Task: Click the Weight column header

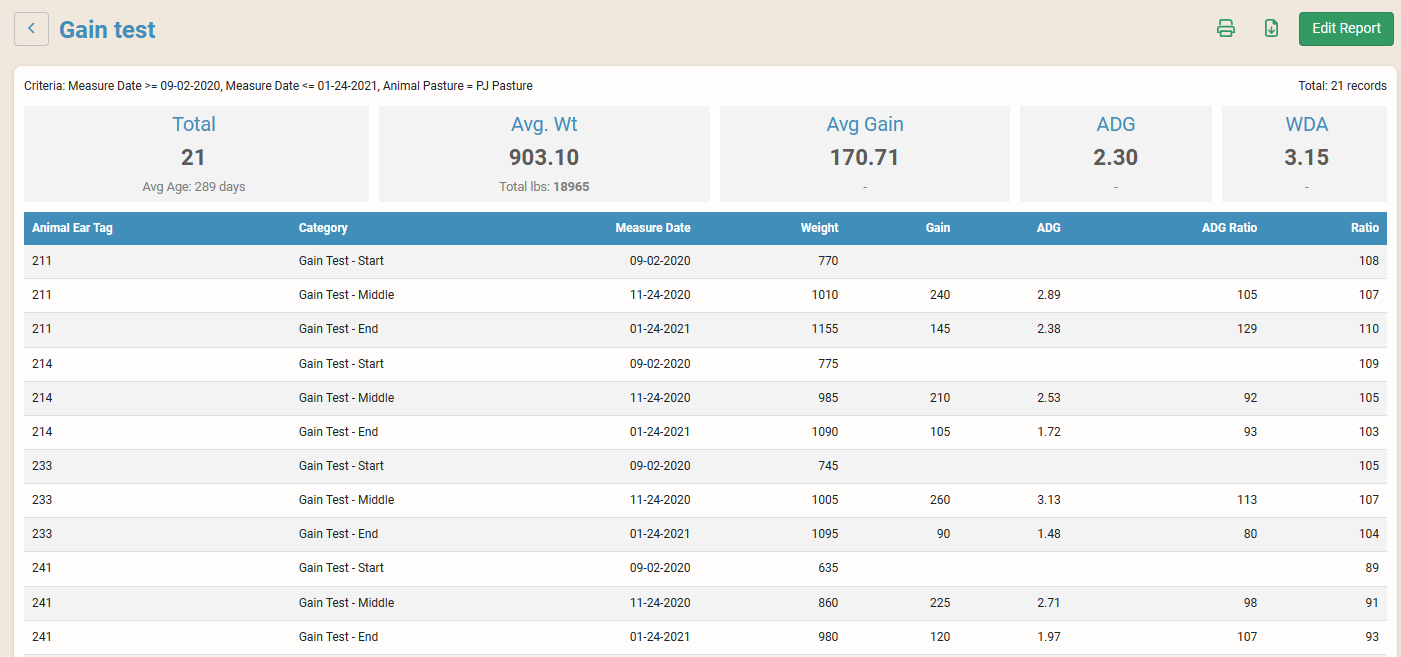Action: 819,228
